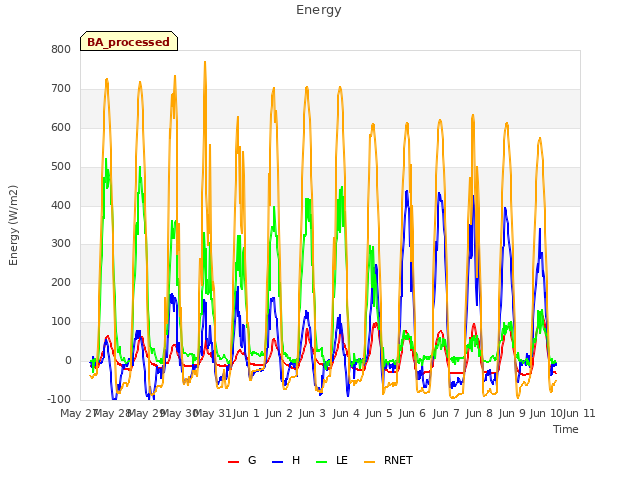Select the LE legend label

pos(342,460)
